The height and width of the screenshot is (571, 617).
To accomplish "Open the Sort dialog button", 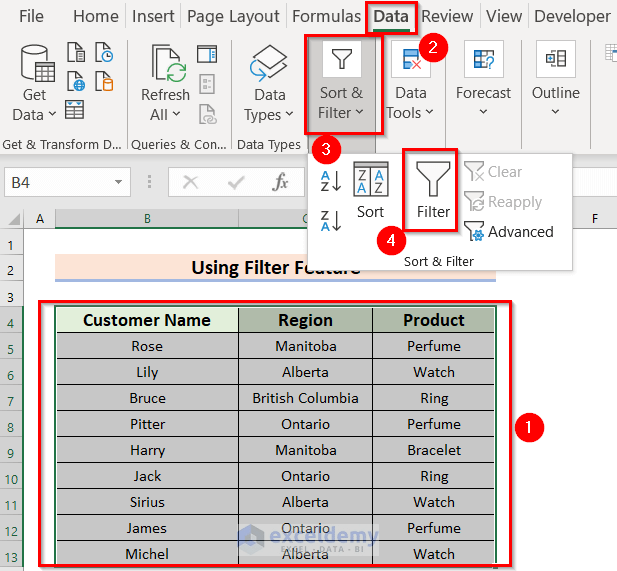I will [x=370, y=191].
